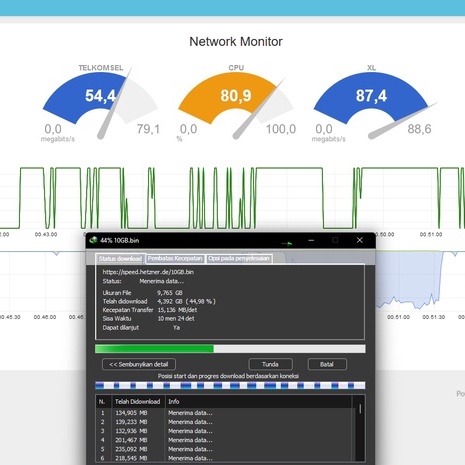Click the XL gauge max value 88,6
Screen dimensions: 465x465
pyautogui.click(x=419, y=129)
